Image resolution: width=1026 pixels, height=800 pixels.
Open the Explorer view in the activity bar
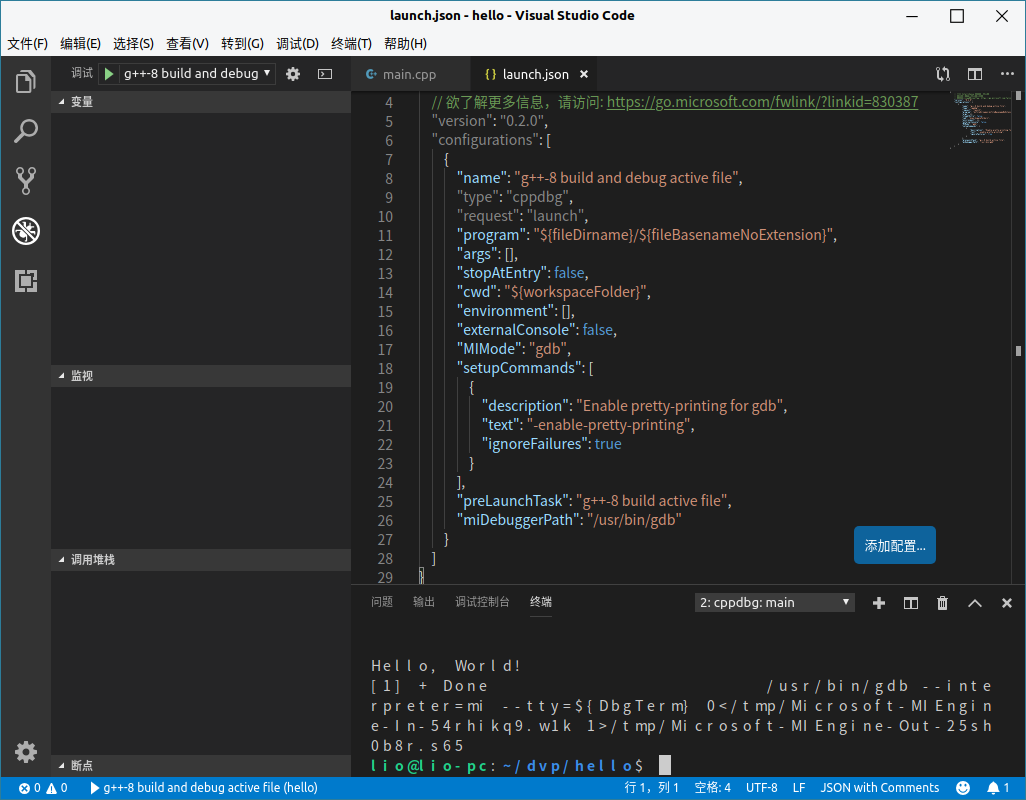(26, 82)
